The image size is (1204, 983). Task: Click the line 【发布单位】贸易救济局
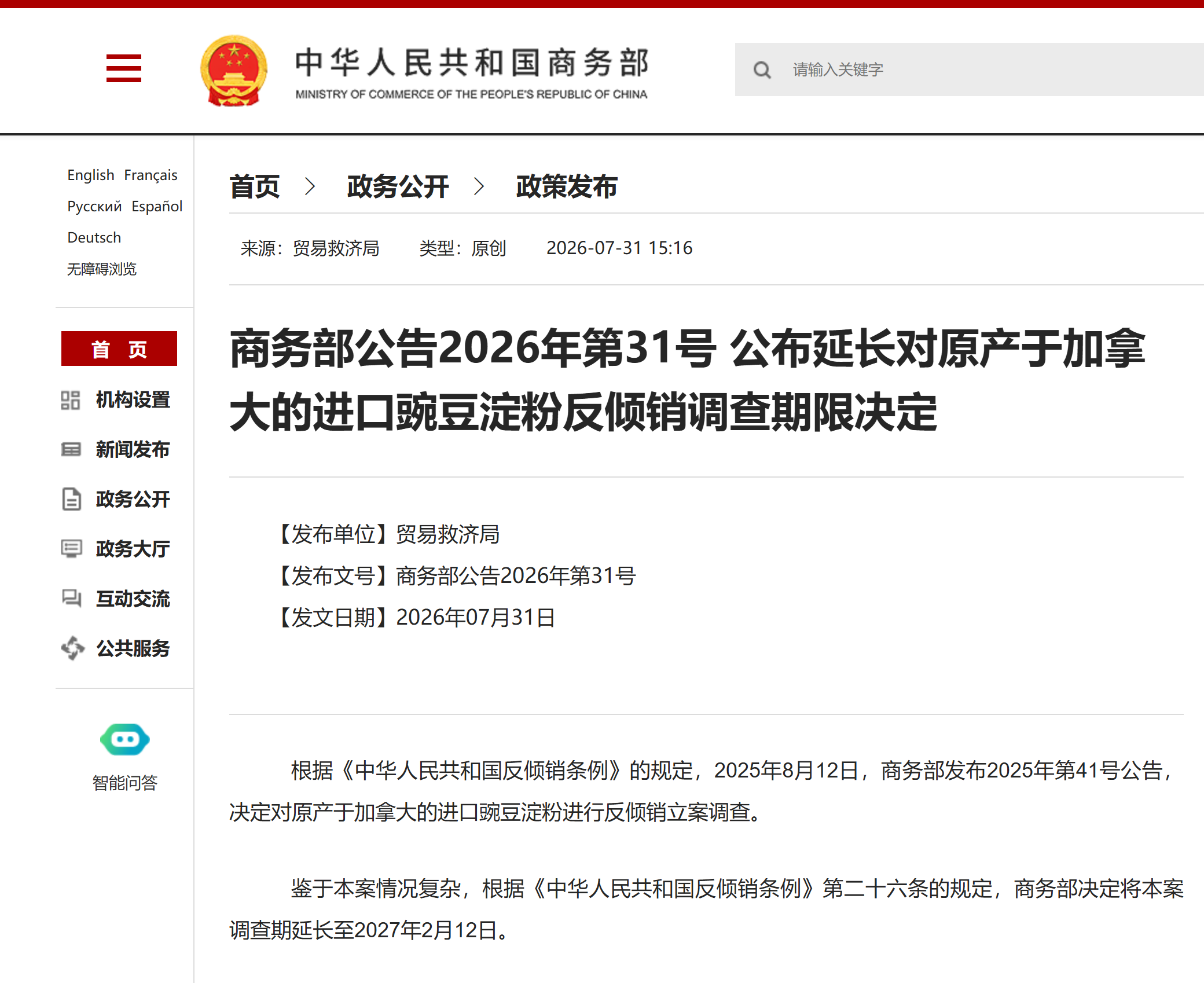(x=385, y=534)
